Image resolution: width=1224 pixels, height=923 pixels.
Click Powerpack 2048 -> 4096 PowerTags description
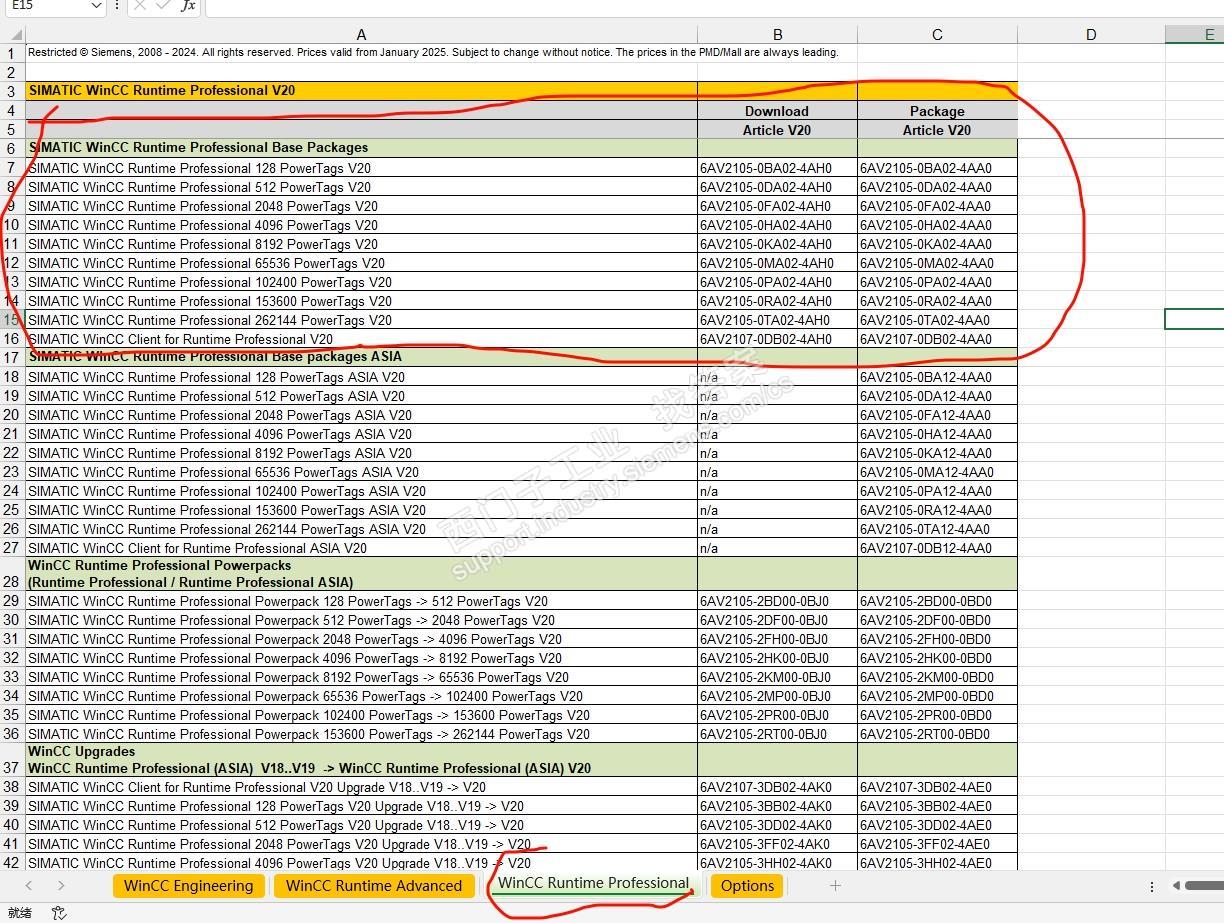click(x=361, y=639)
